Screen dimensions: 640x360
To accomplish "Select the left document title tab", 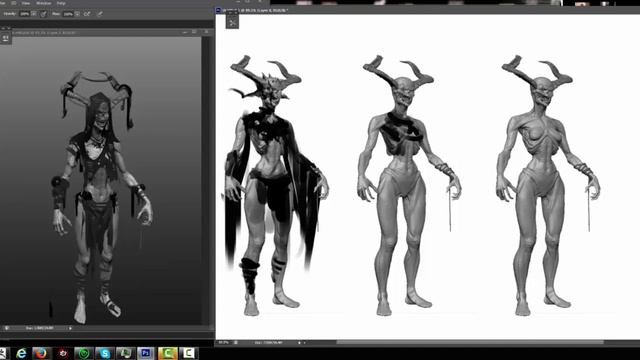I will pyautogui.click(x=44, y=32).
